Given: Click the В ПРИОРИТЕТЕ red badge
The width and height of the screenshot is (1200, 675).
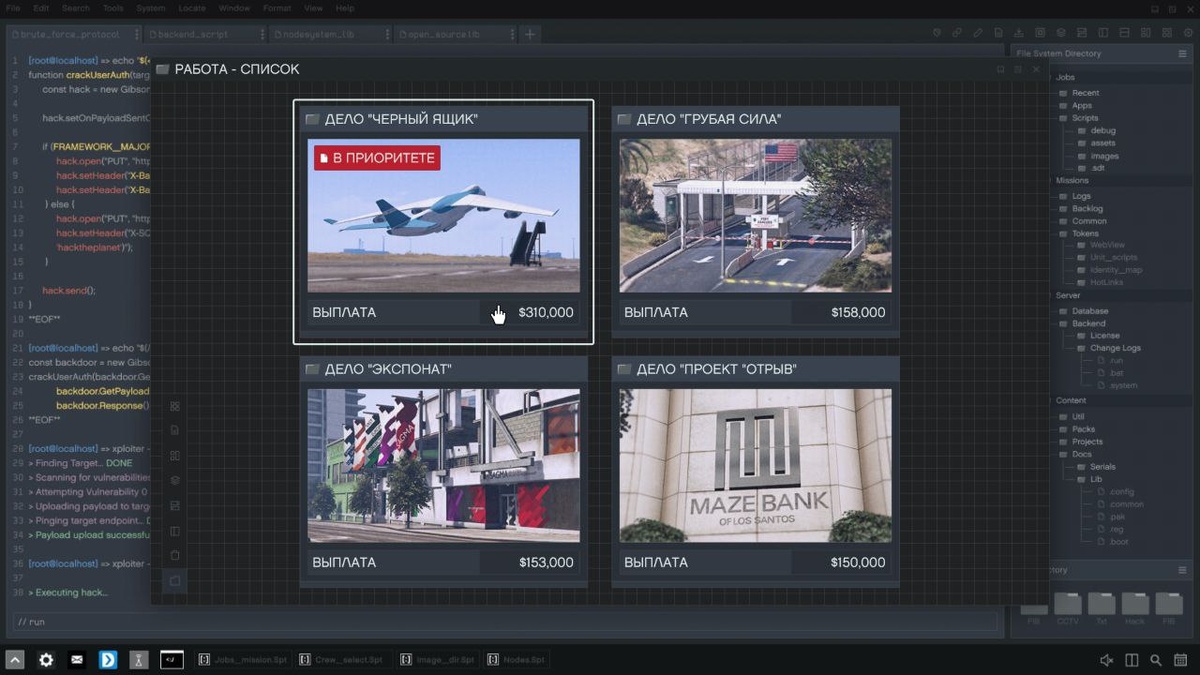Looking at the screenshot, I should click(x=377, y=158).
